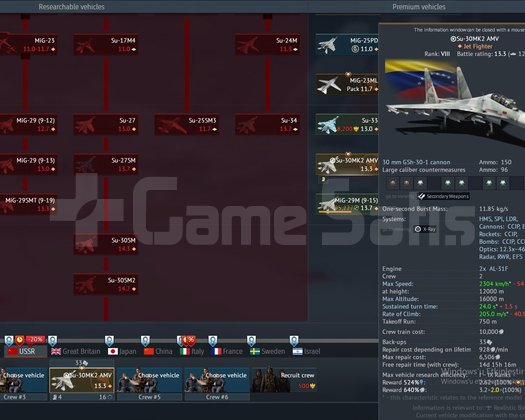Screen dimensions: 525x420
Task: Switch to the Israel nation tab
Action: (x=306, y=351)
